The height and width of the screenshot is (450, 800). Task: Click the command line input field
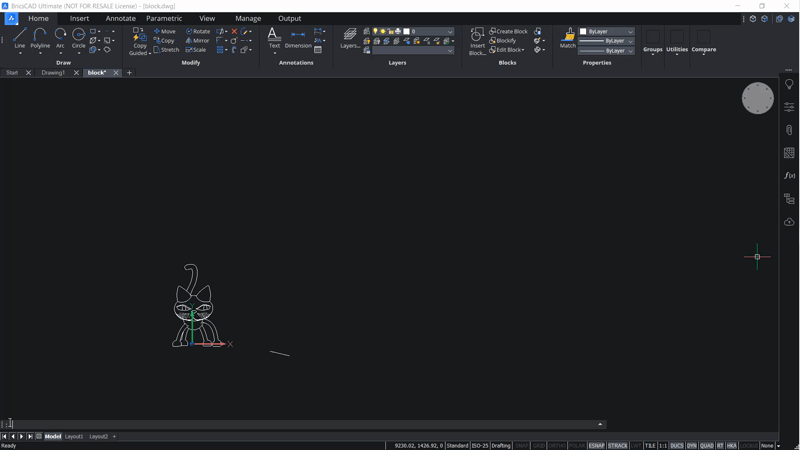point(303,424)
